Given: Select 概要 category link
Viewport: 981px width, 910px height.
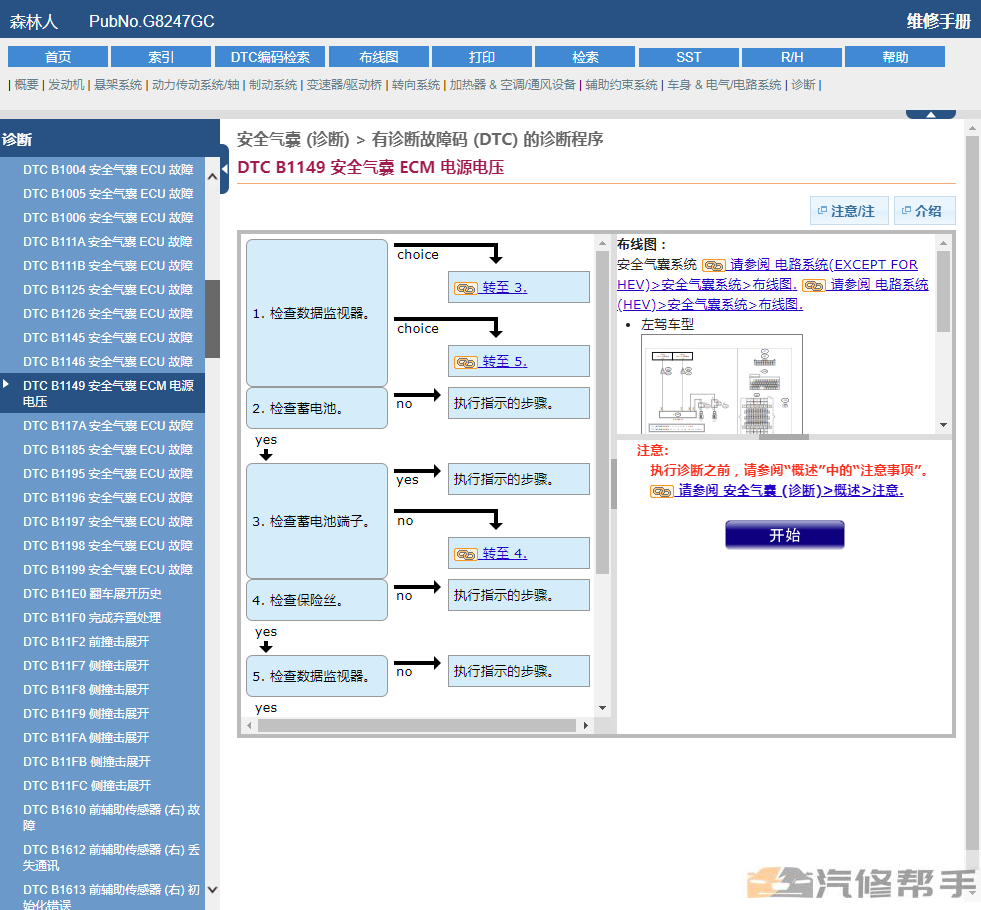Looking at the screenshot, I should coord(26,84).
